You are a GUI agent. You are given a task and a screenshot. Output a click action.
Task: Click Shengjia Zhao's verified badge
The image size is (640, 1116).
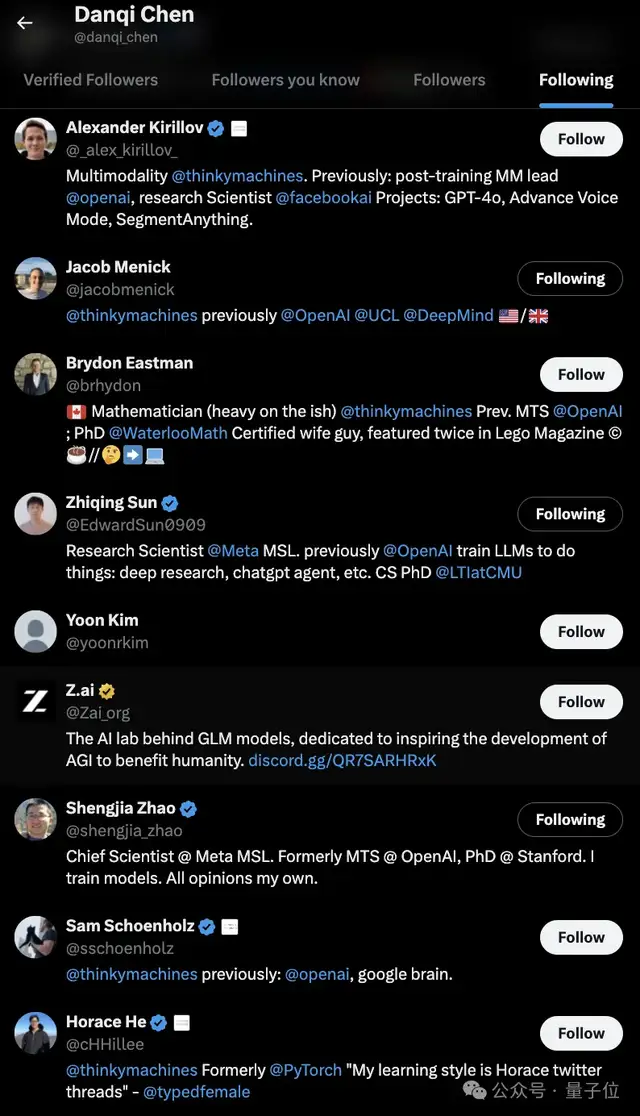pos(188,809)
